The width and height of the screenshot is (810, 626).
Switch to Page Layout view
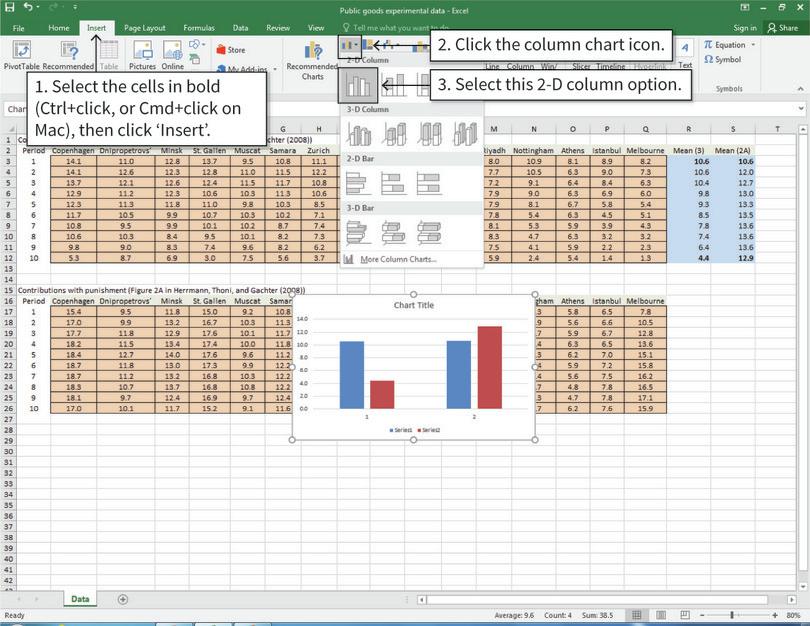pyautogui.click(x=662, y=614)
